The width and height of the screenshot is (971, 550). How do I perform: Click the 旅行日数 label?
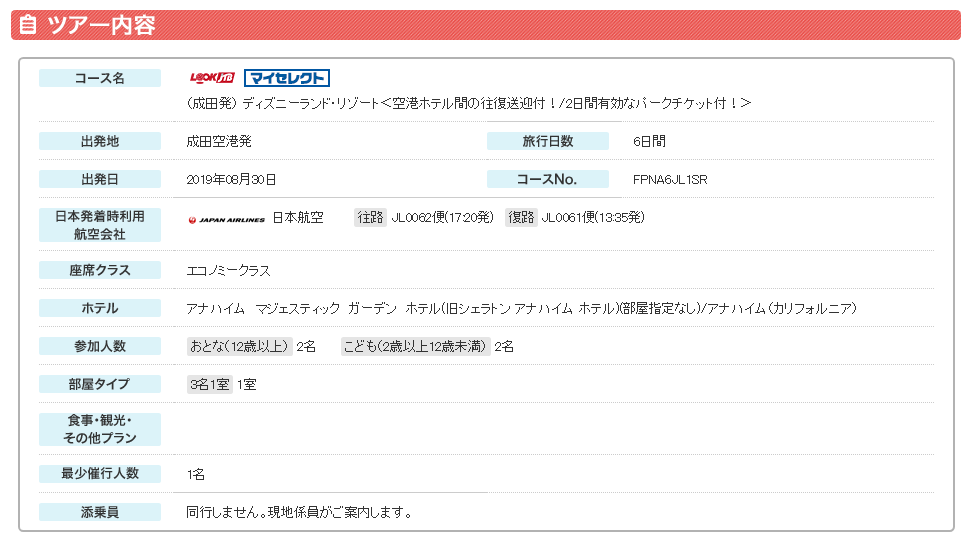point(547,141)
